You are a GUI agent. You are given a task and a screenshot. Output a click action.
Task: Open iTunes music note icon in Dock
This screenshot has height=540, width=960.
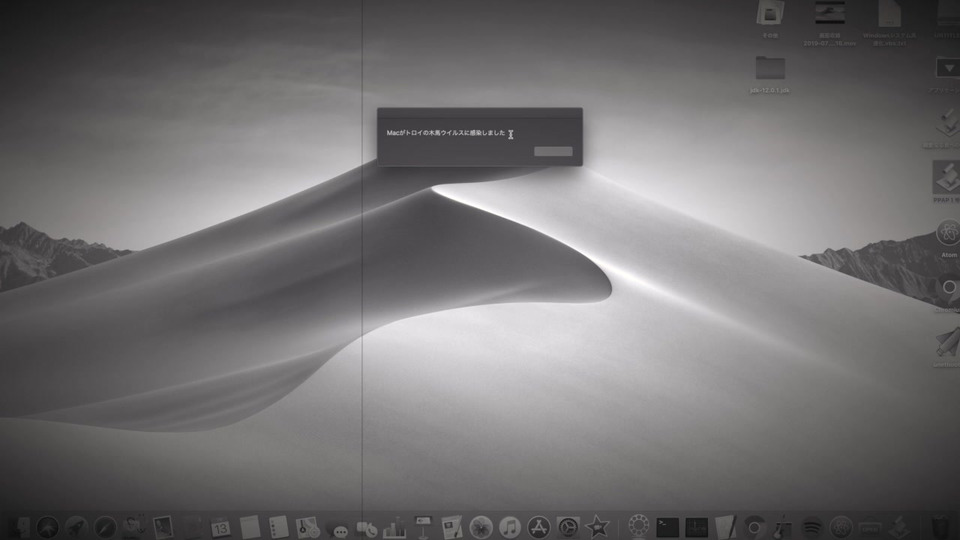click(x=509, y=527)
